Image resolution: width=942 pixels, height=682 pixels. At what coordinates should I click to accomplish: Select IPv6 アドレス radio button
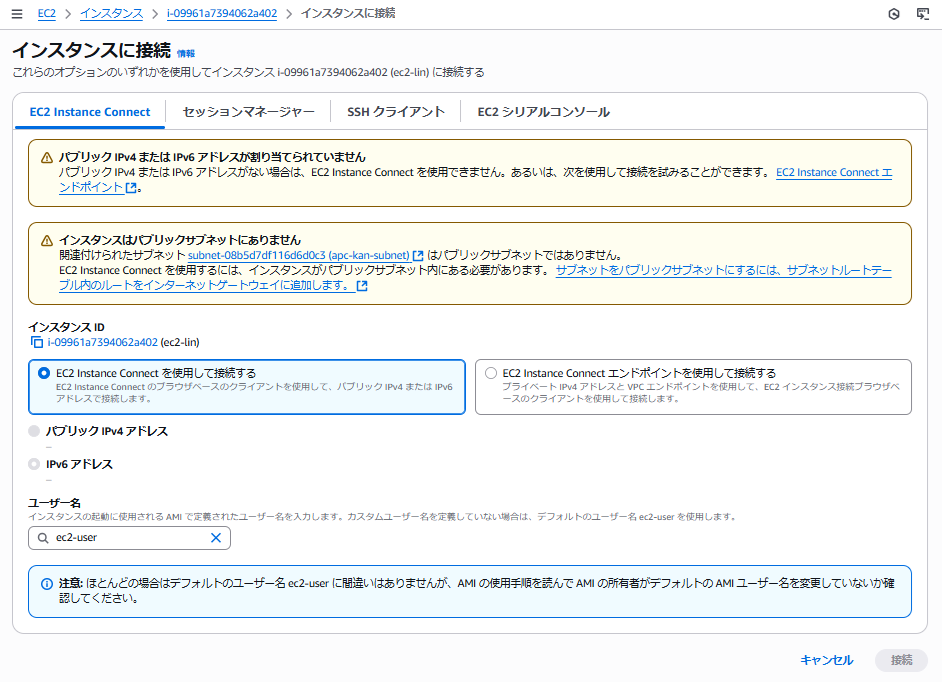click(34, 464)
